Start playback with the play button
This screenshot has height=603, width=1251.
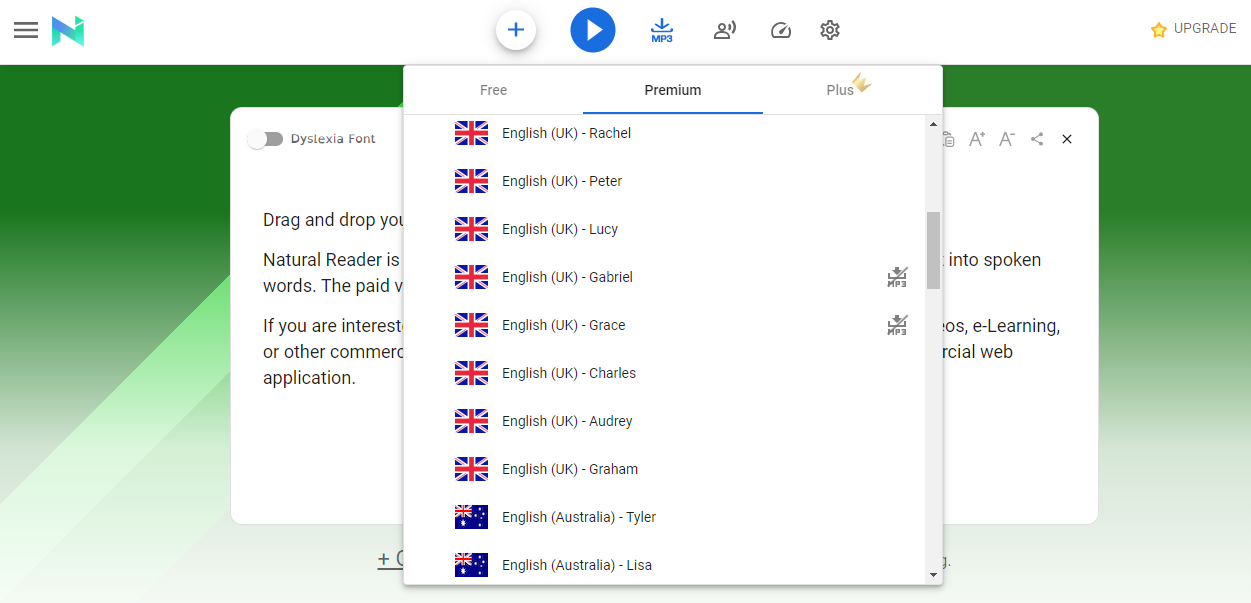(x=593, y=30)
